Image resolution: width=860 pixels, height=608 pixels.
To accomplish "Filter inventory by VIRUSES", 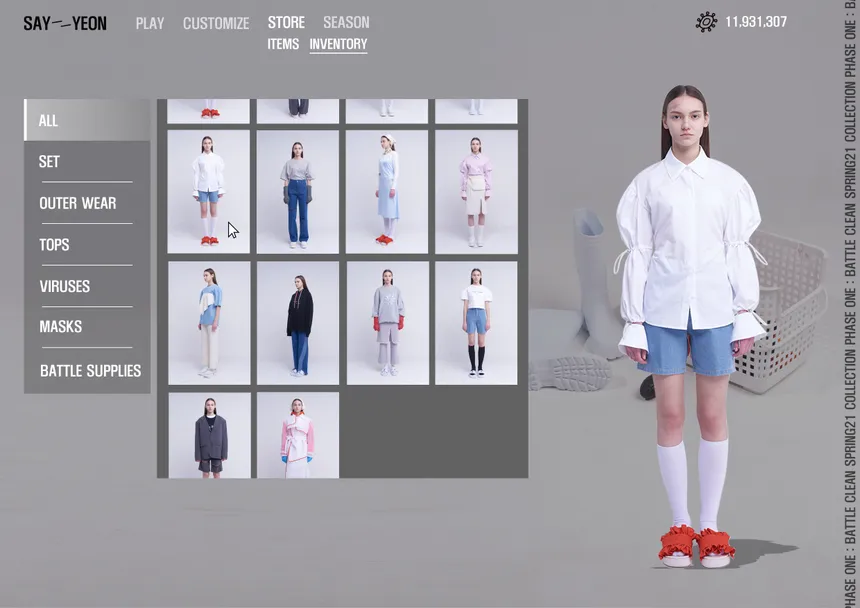I will [87, 286].
